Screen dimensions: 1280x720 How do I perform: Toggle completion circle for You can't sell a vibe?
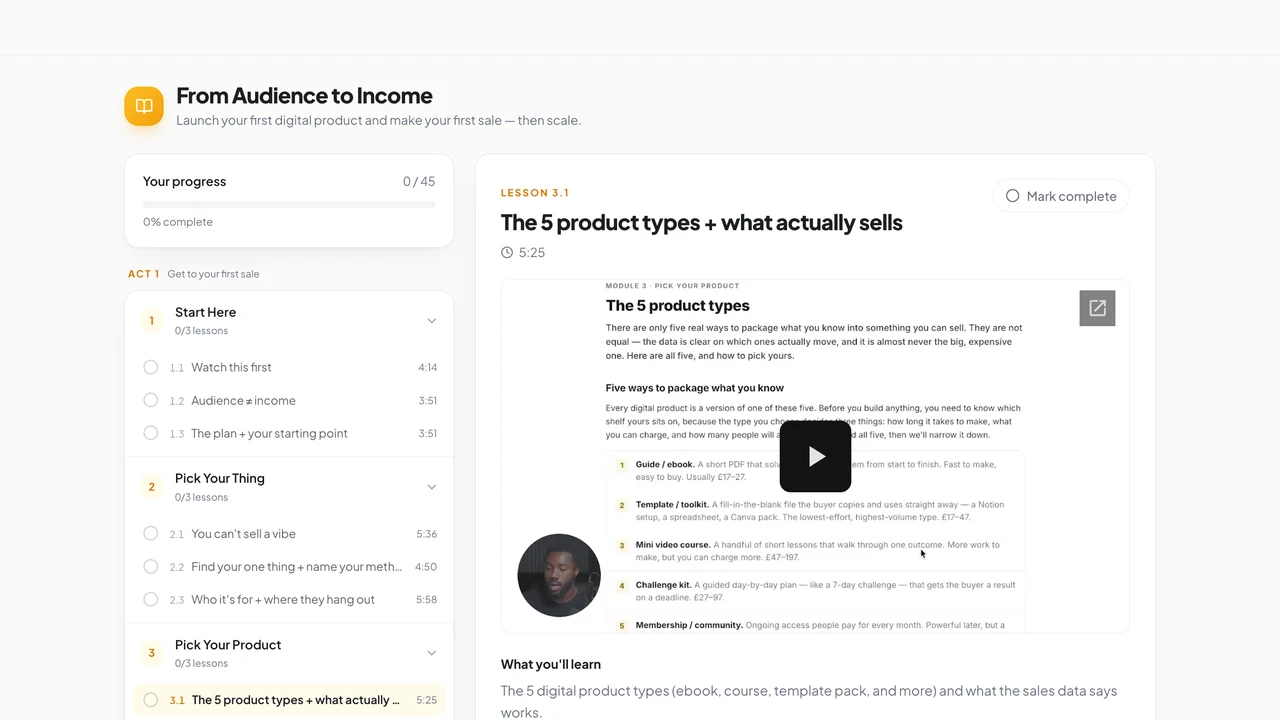[x=151, y=534]
